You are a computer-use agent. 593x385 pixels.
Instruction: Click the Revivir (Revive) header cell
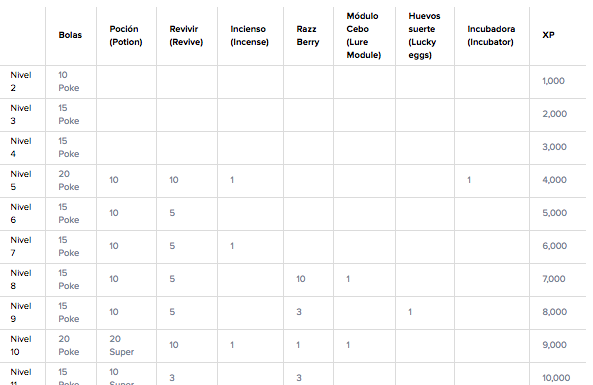186,36
